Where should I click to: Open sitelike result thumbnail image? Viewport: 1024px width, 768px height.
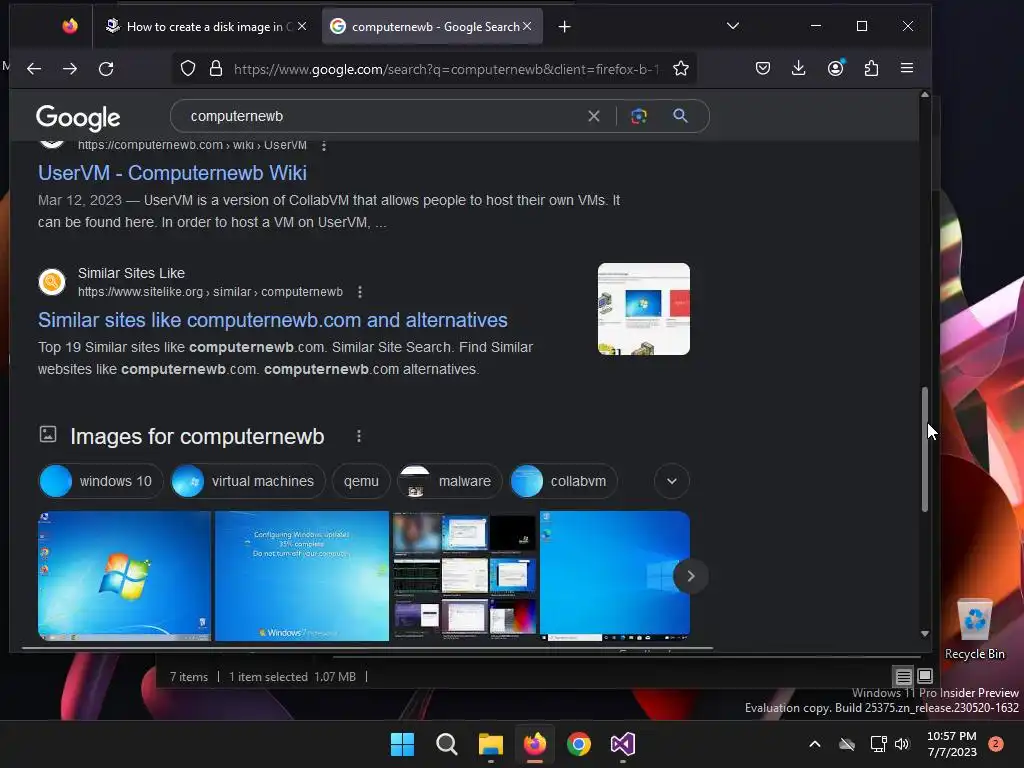pos(644,309)
